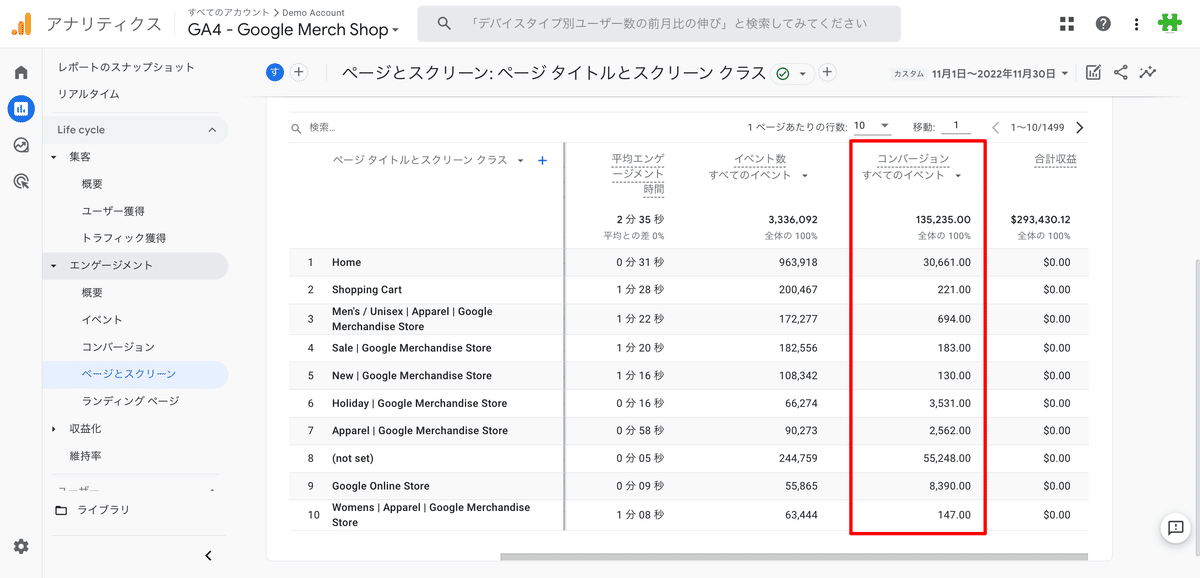Open the dropdown beside the status check
The width and height of the screenshot is (1200, 578).
pos(802,73)
